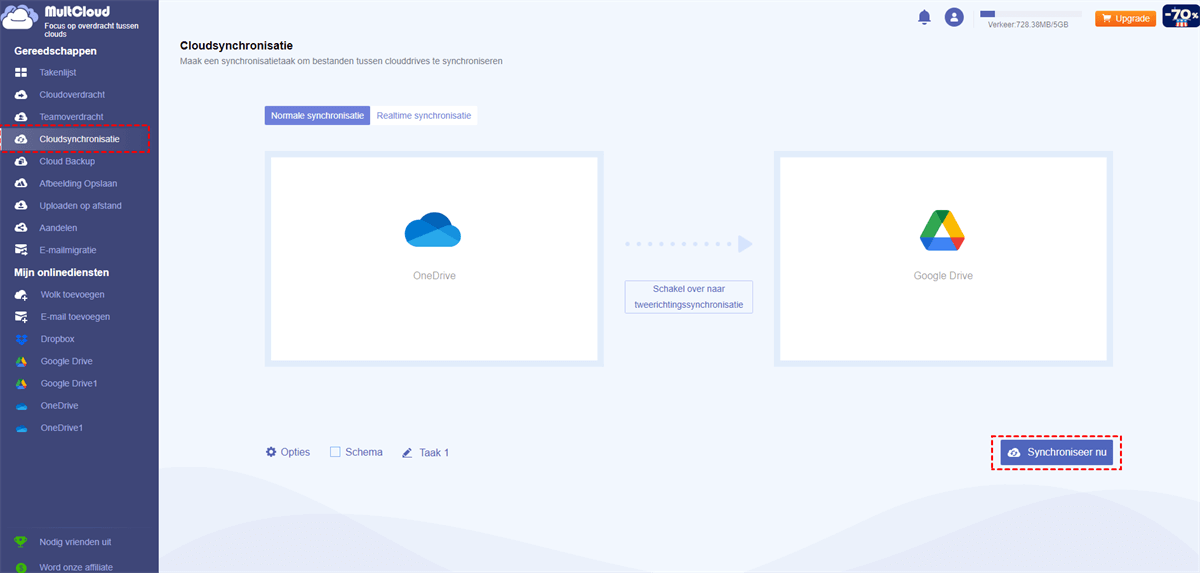The width and height of the screenshot is (1200, 573).
Task: Click the traffic usage progress bar
Action: point(1030,14)
